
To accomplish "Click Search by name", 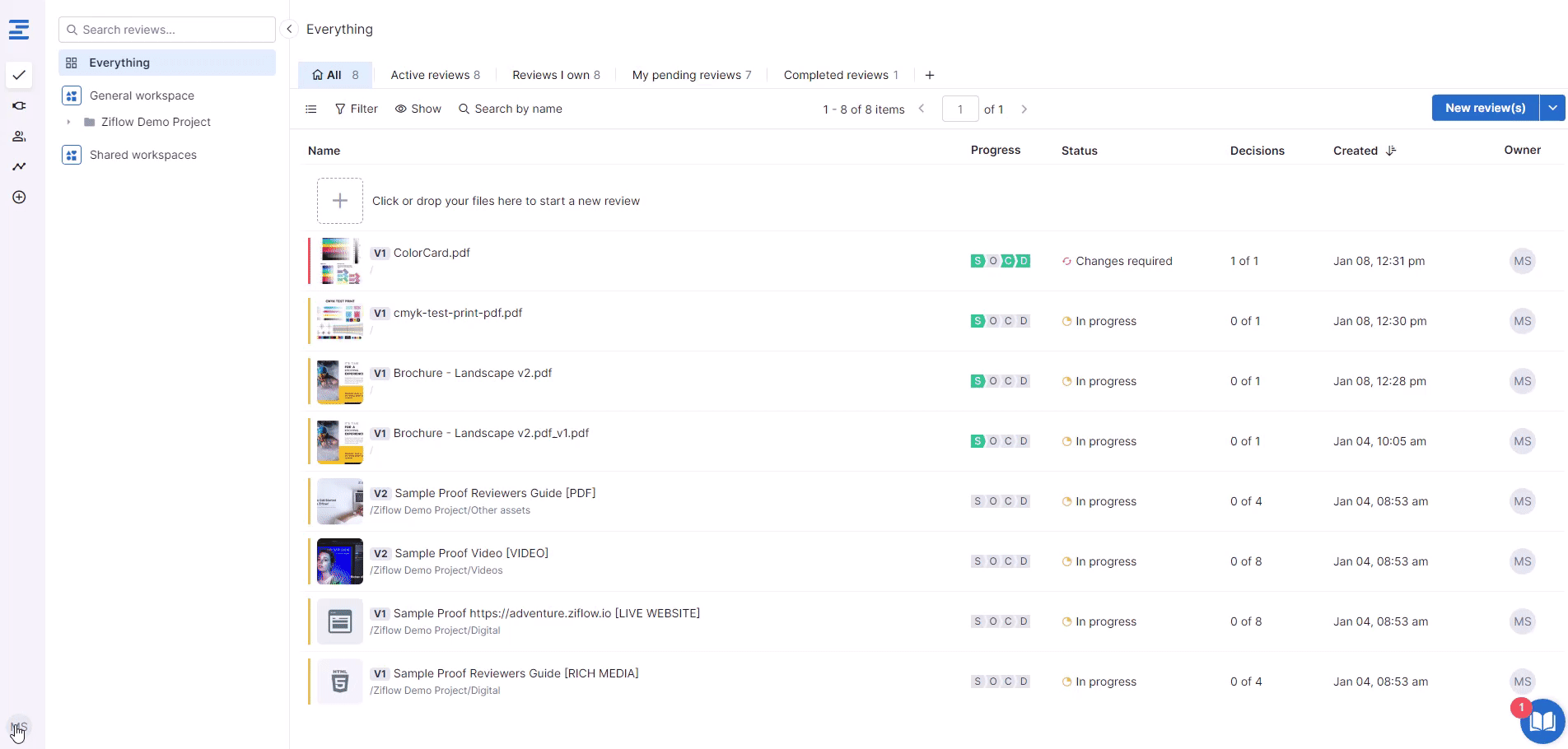I will (x=511, y=109).
